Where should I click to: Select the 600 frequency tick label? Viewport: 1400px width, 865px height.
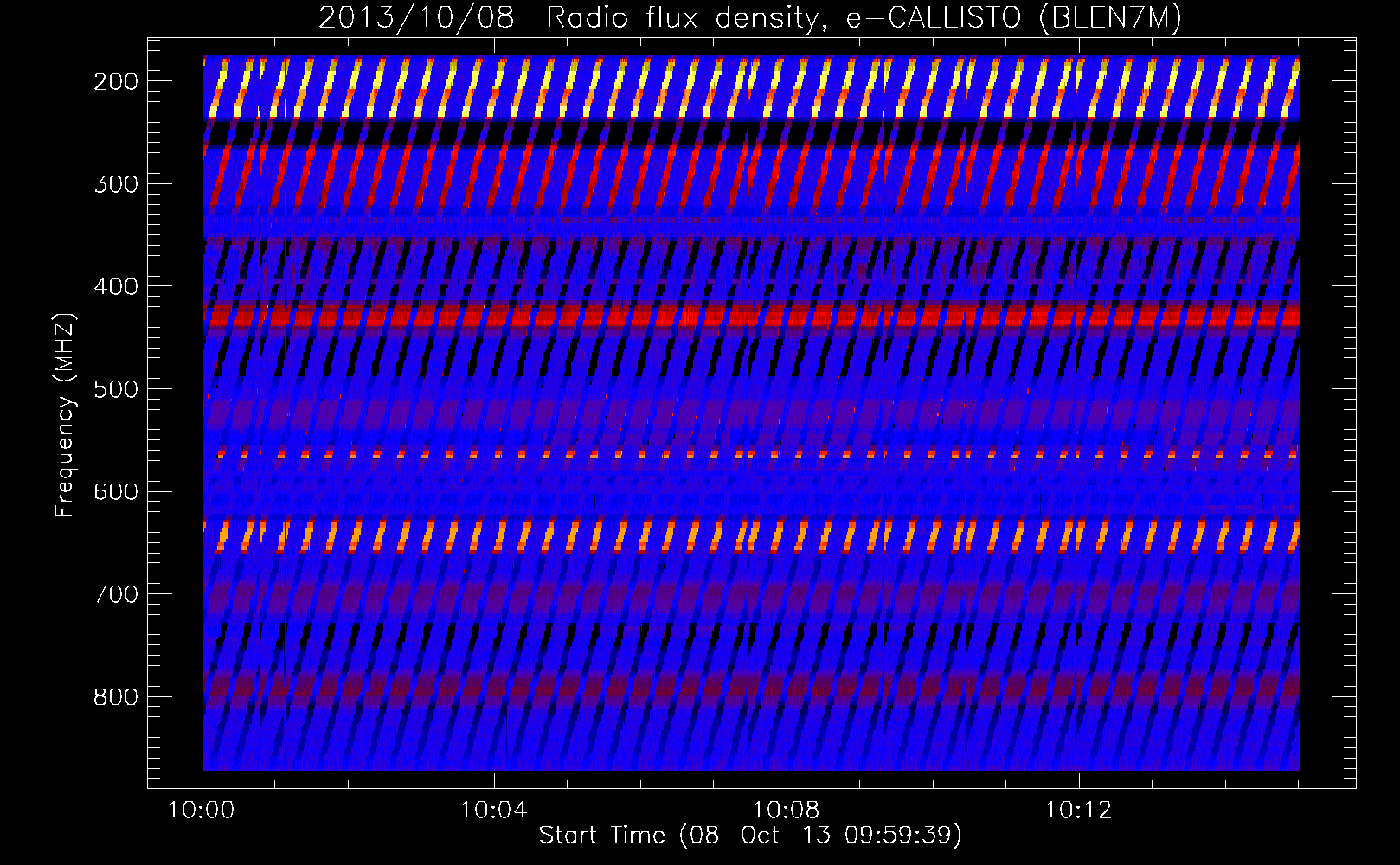coord(116,491)
